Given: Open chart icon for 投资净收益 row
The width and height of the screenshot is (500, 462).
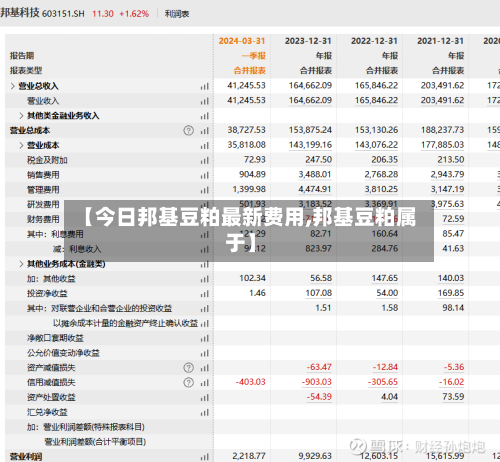Looking at the screenshot, I should pos(205,294).
